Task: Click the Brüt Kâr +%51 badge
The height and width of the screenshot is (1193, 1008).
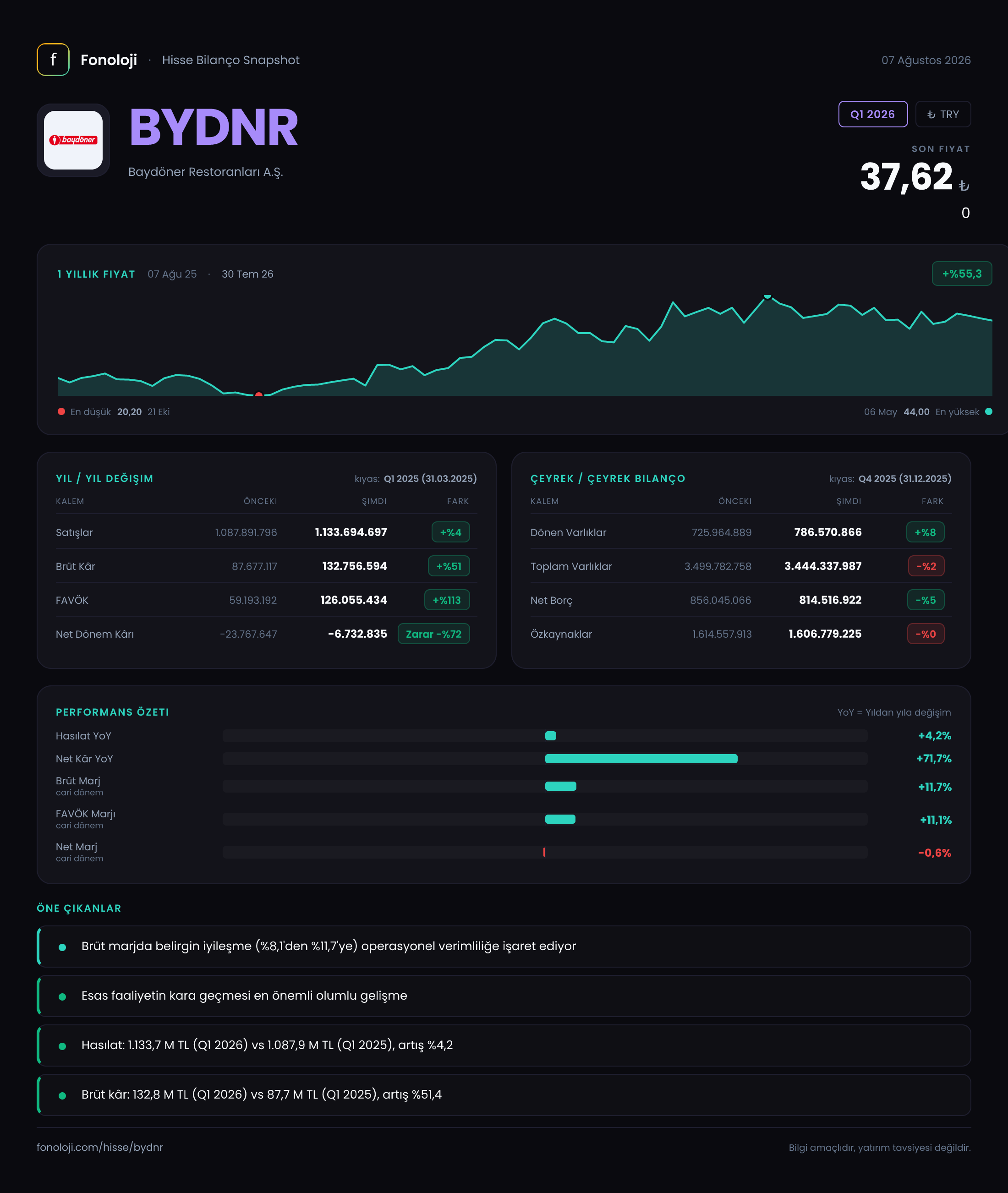Action: [449, 566]
